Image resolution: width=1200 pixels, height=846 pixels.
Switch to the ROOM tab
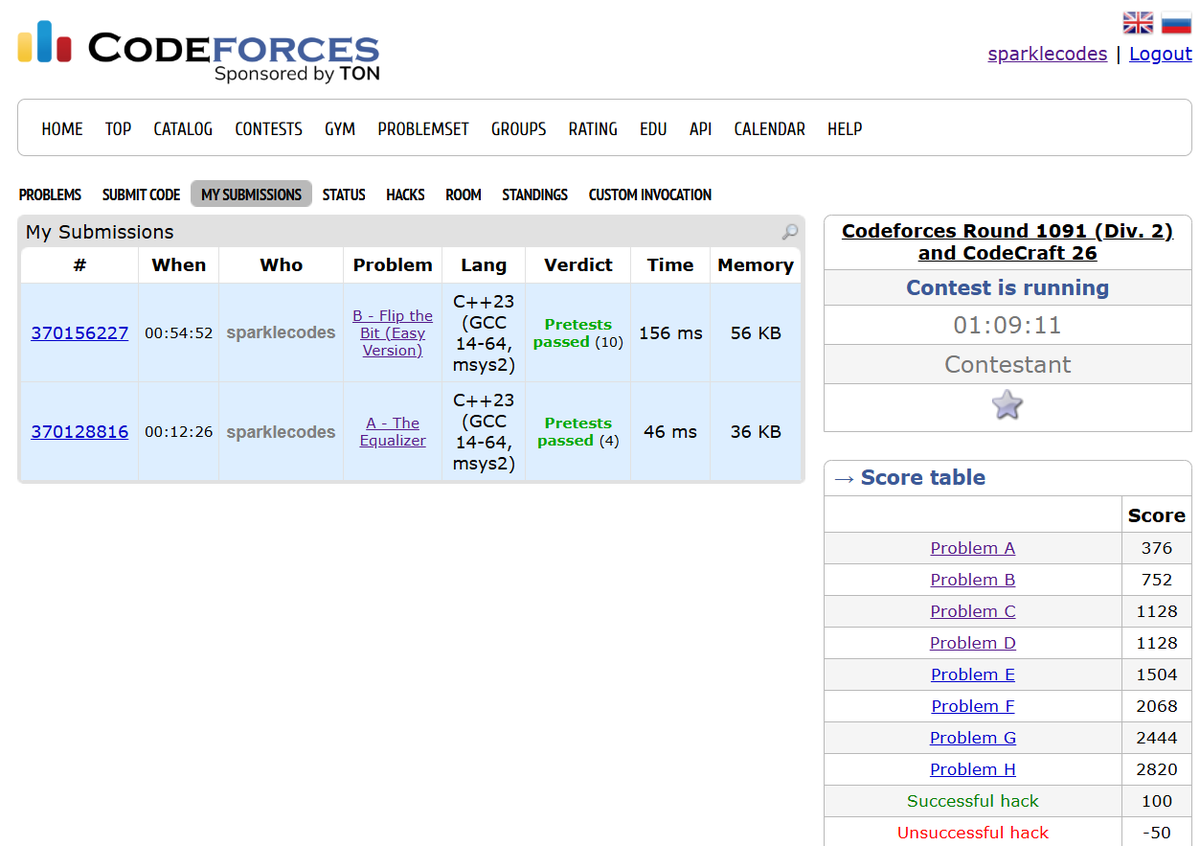(x=463, y=195)
